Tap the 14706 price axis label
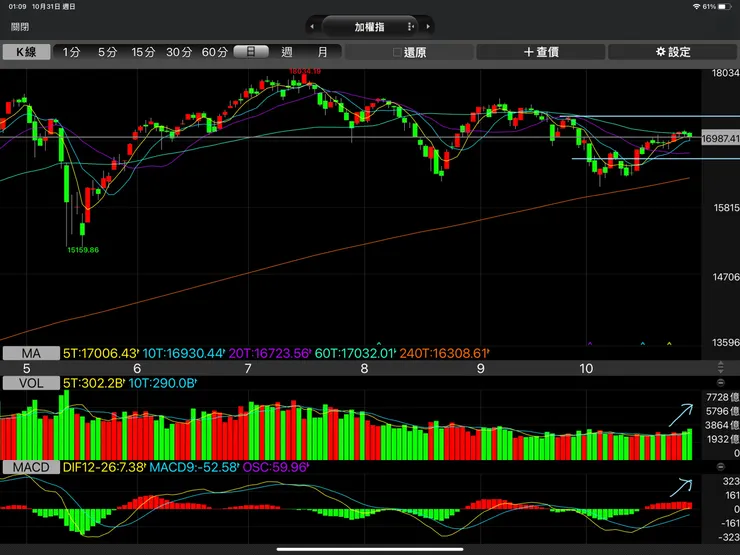 (x=726, y=277)
